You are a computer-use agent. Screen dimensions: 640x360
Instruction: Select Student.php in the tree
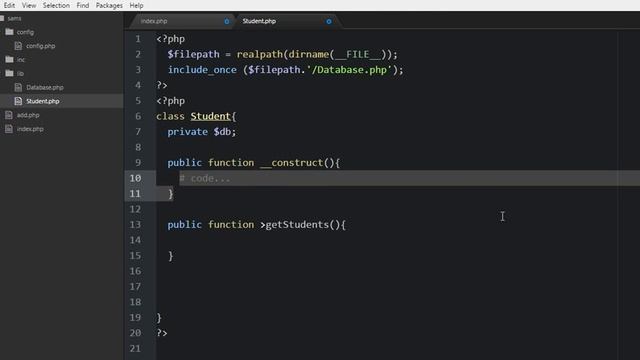[42, 101]
